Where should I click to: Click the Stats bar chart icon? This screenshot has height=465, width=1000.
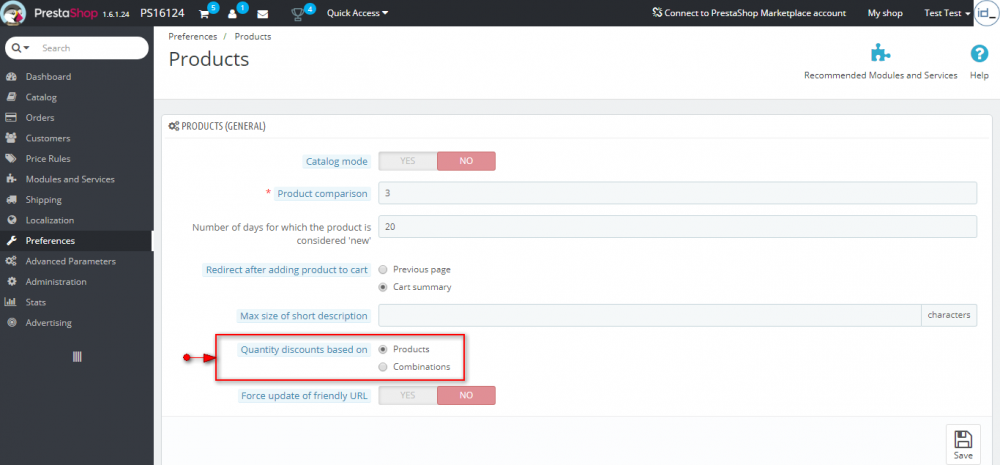pyautogui.click(x=11, y=302)
